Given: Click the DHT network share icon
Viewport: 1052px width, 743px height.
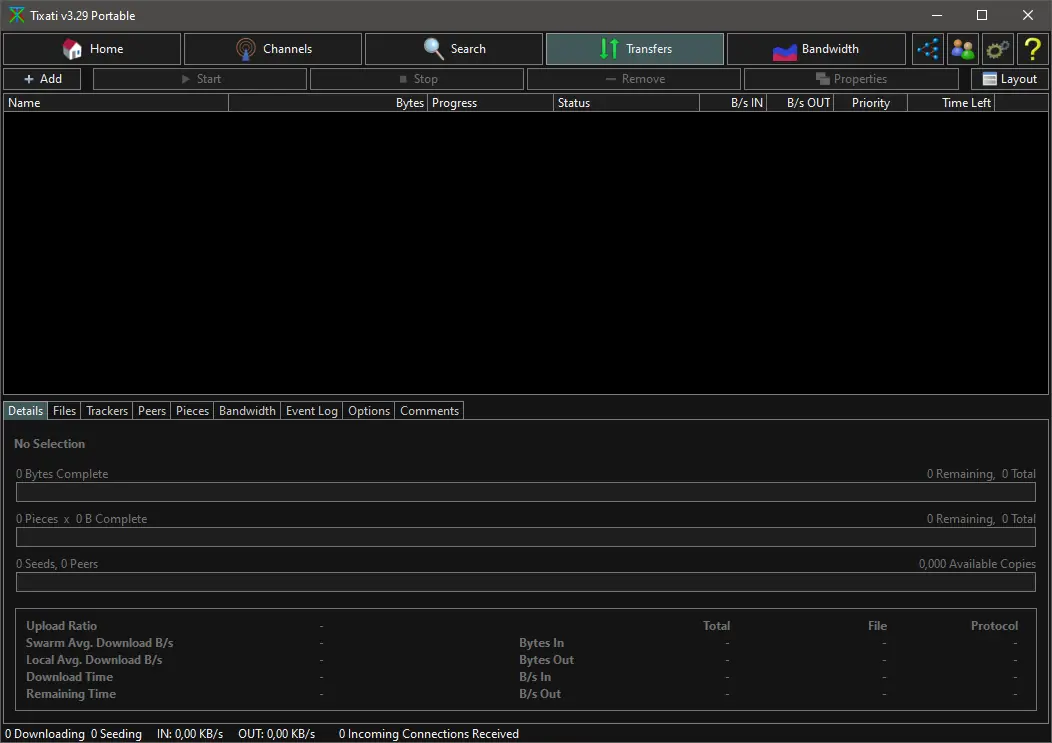Looking at the screenshot, I should coord(928,49).
